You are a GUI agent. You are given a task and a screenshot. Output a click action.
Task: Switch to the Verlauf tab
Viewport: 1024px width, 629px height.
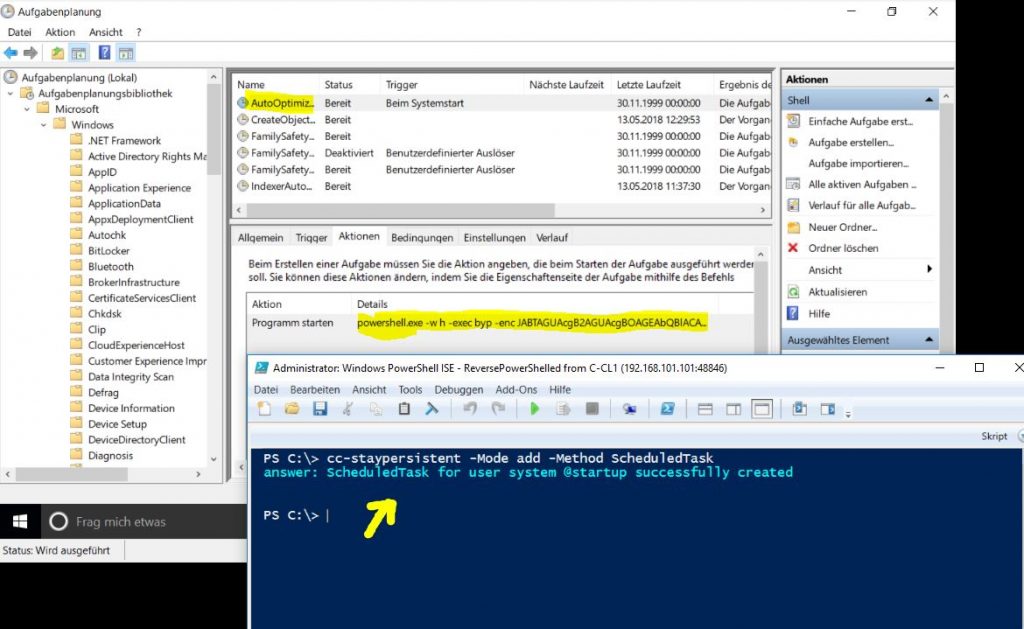[x=552, y=238]
